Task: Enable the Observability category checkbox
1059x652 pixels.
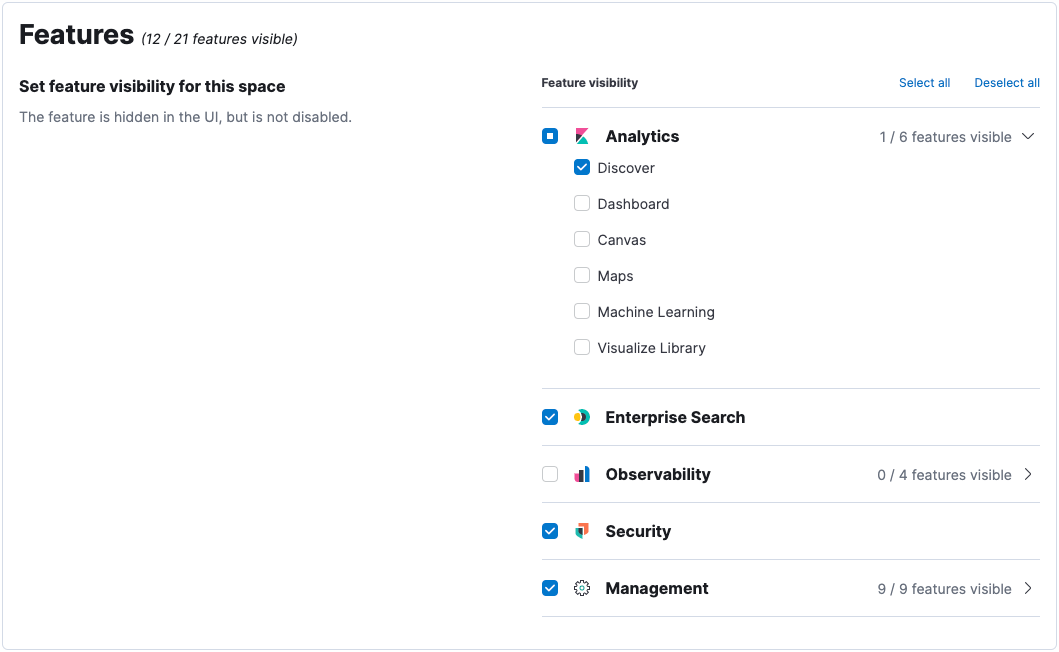Action: [x=550, y=475]
